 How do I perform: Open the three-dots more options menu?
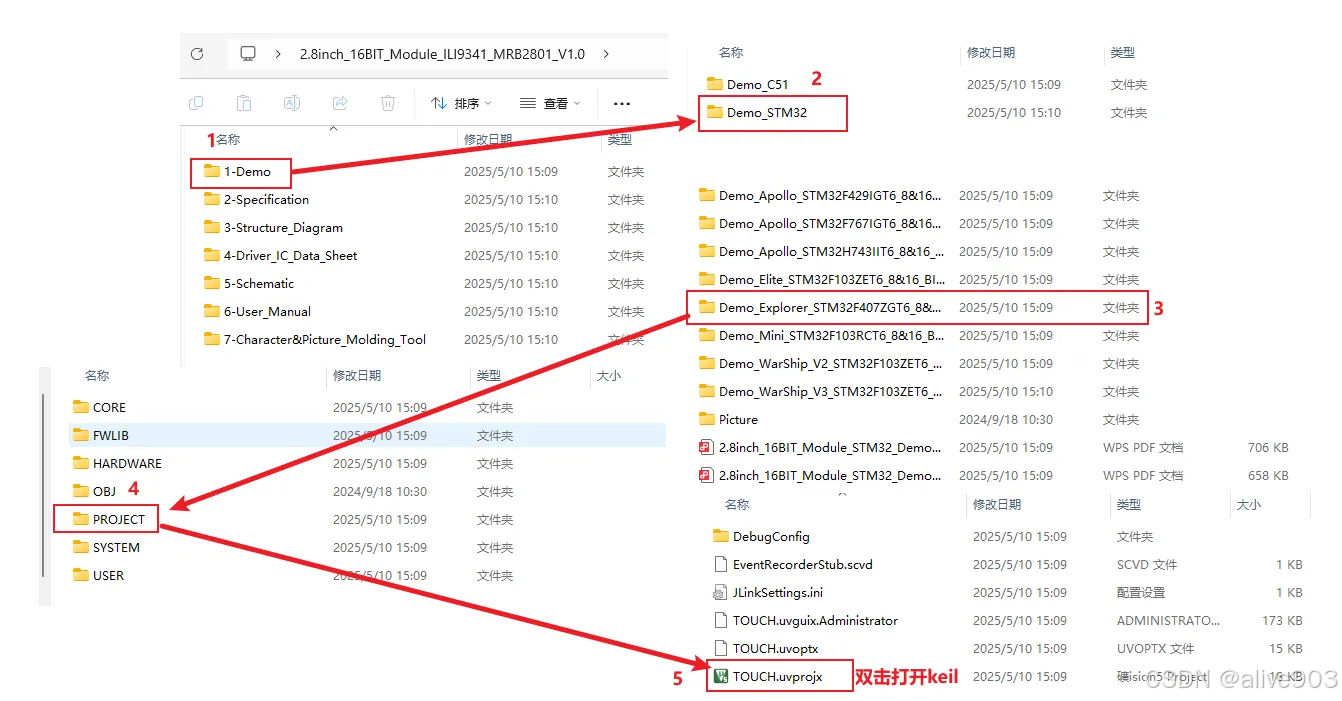click(622, 103)
